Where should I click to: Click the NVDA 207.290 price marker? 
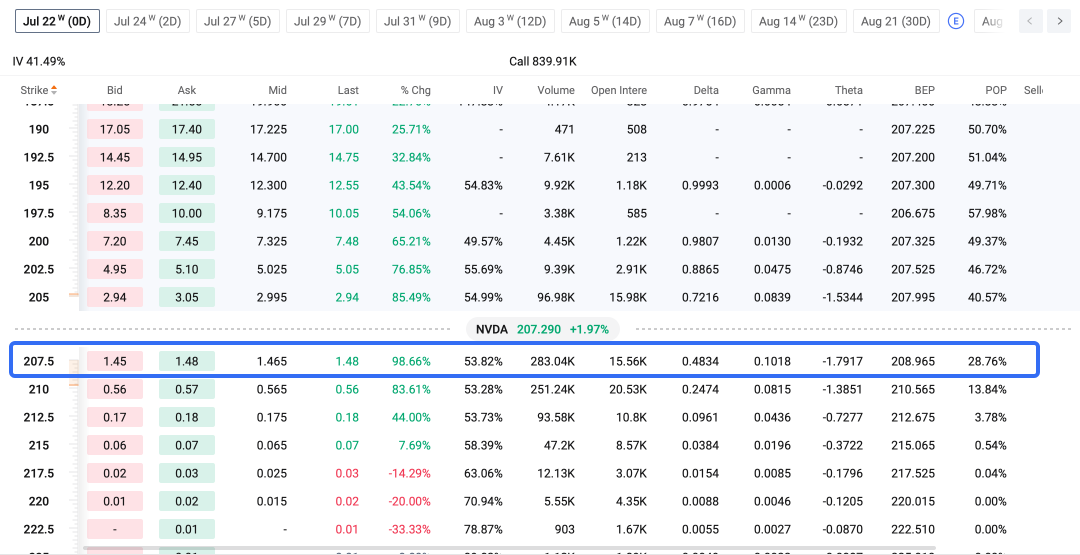543,329
